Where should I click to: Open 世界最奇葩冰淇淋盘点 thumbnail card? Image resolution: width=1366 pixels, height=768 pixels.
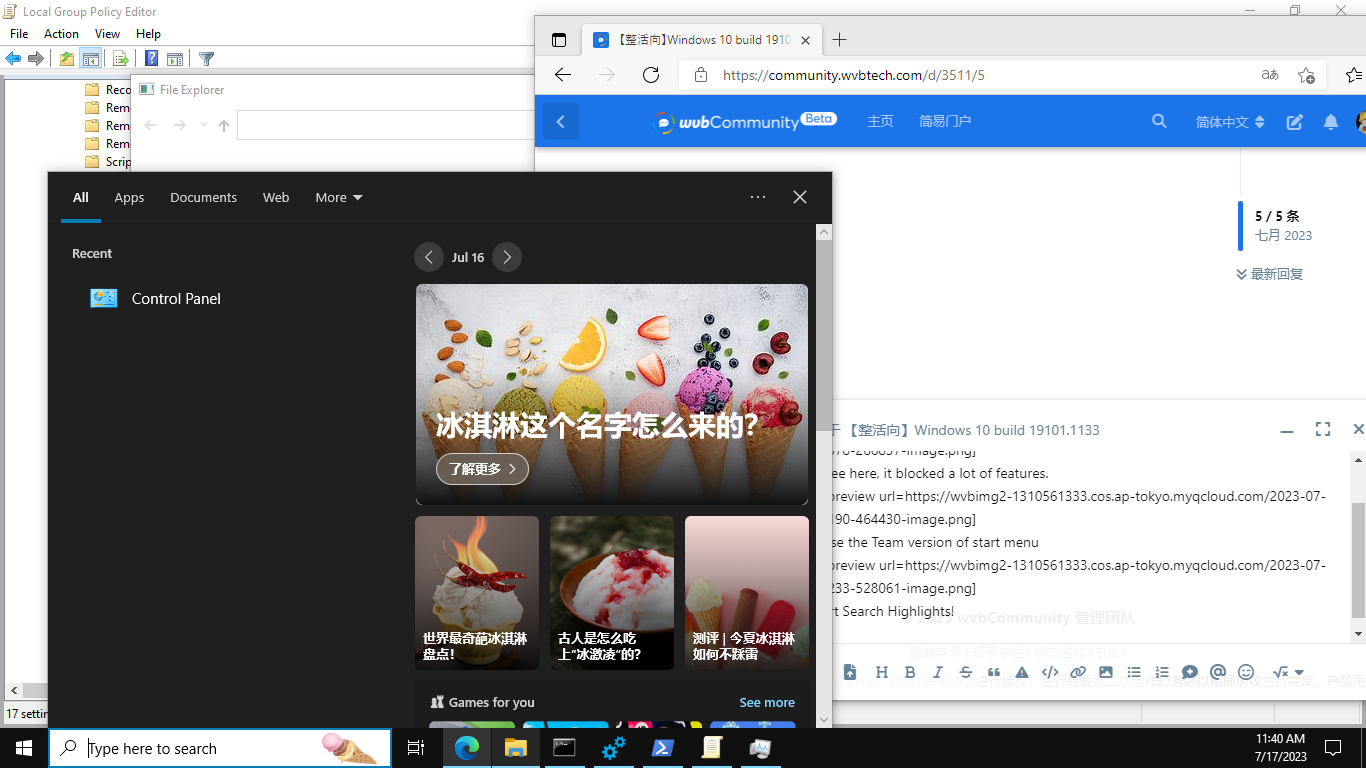coord(477,593)
